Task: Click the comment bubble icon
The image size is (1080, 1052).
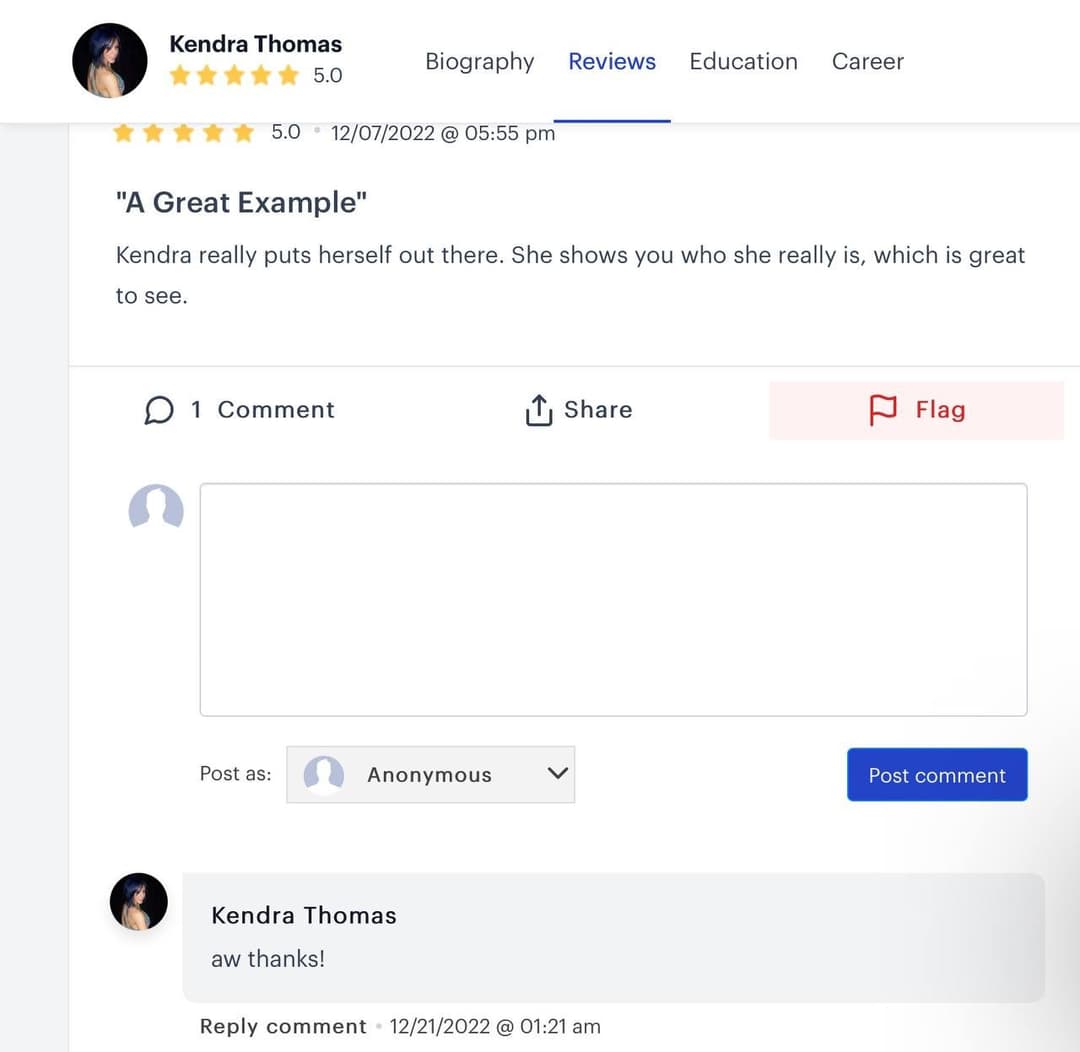Action: pyautogui.click(x=159, y=409)
